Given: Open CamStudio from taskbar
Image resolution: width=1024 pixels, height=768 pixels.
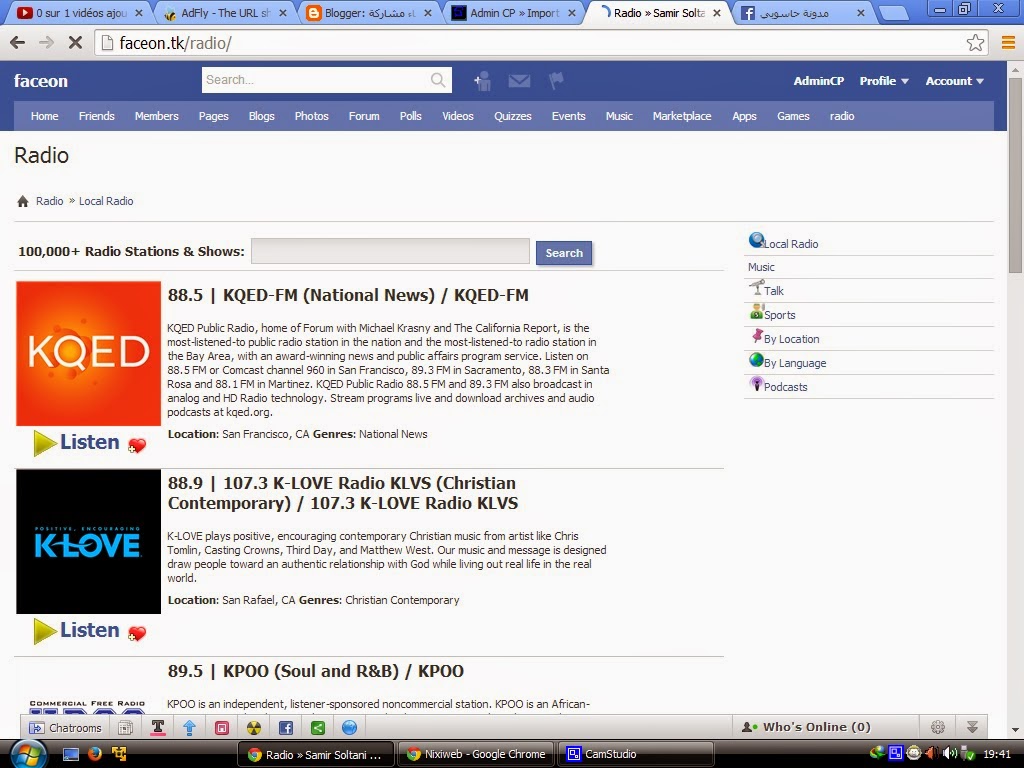Looking at the screenshot, I should (633, 754).
